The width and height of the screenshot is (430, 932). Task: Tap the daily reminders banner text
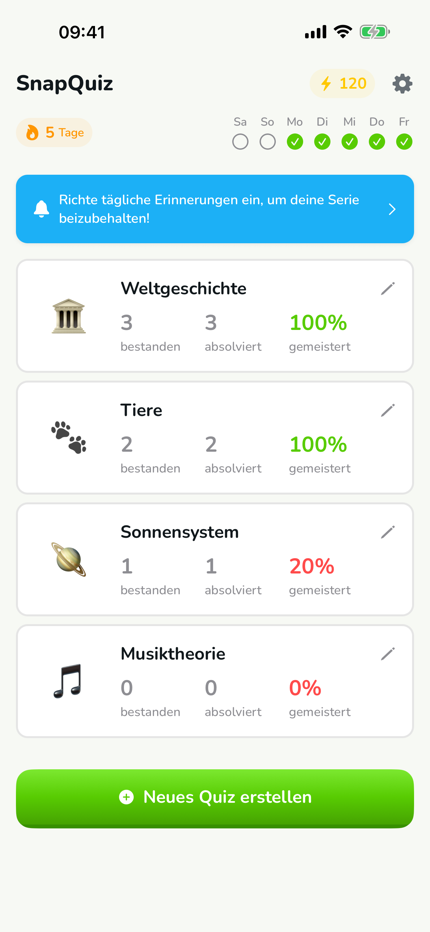click(x=209, y=209)
